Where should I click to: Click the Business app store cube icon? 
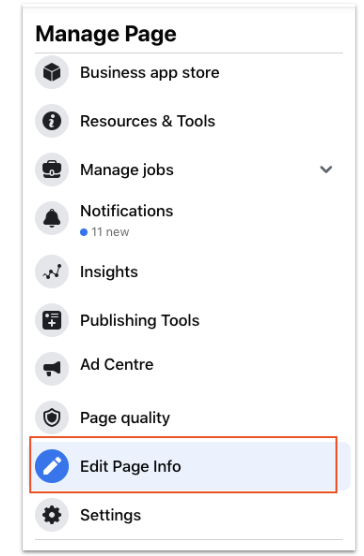tap(52, 72)
